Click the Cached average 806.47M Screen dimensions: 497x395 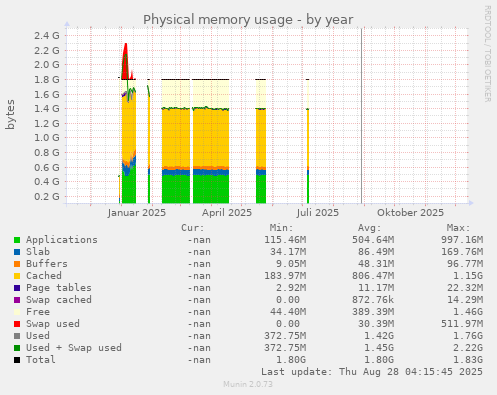point(373,276)
